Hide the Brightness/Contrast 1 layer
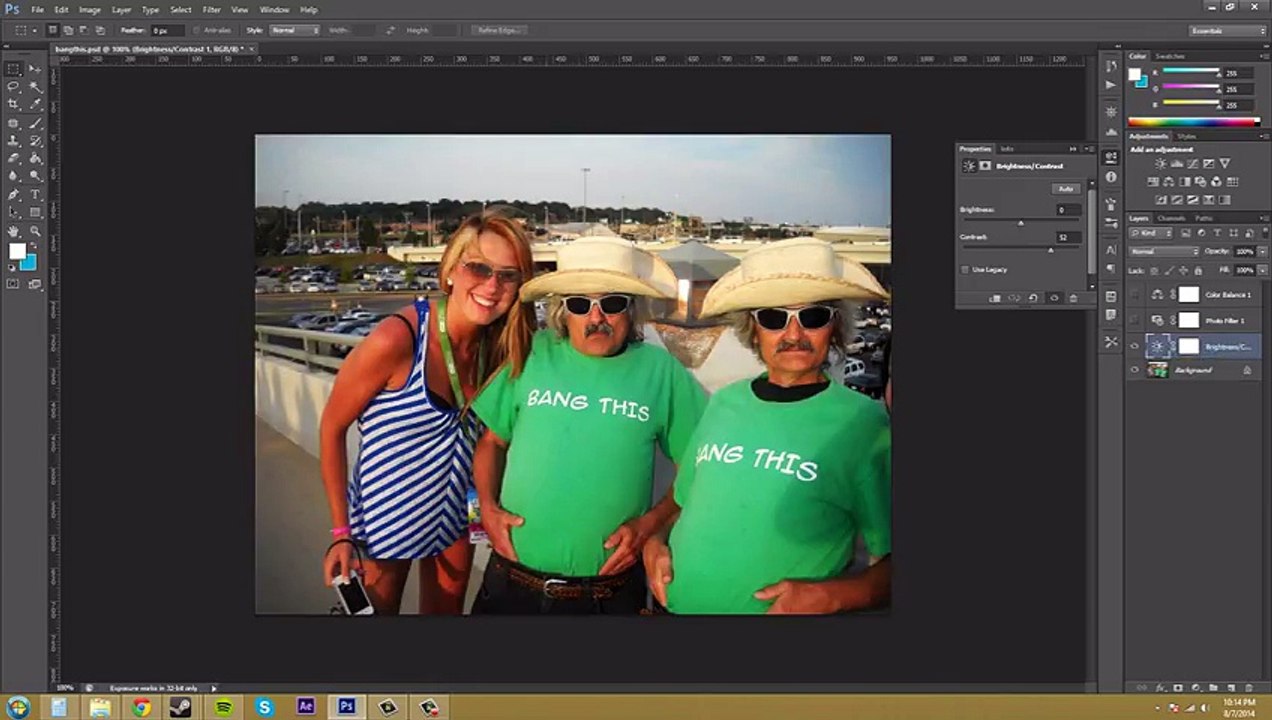Image resolution: width=1272 pixels, height=720 pixels. pos(1134,346)
